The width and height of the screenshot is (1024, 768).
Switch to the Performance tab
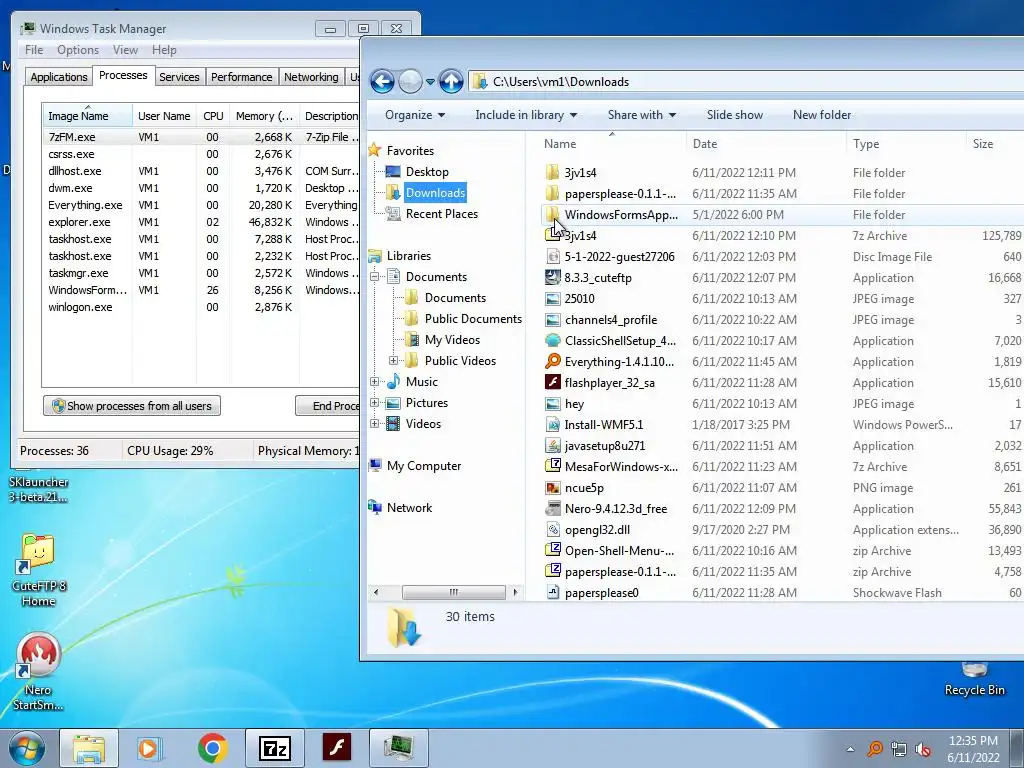241,77
